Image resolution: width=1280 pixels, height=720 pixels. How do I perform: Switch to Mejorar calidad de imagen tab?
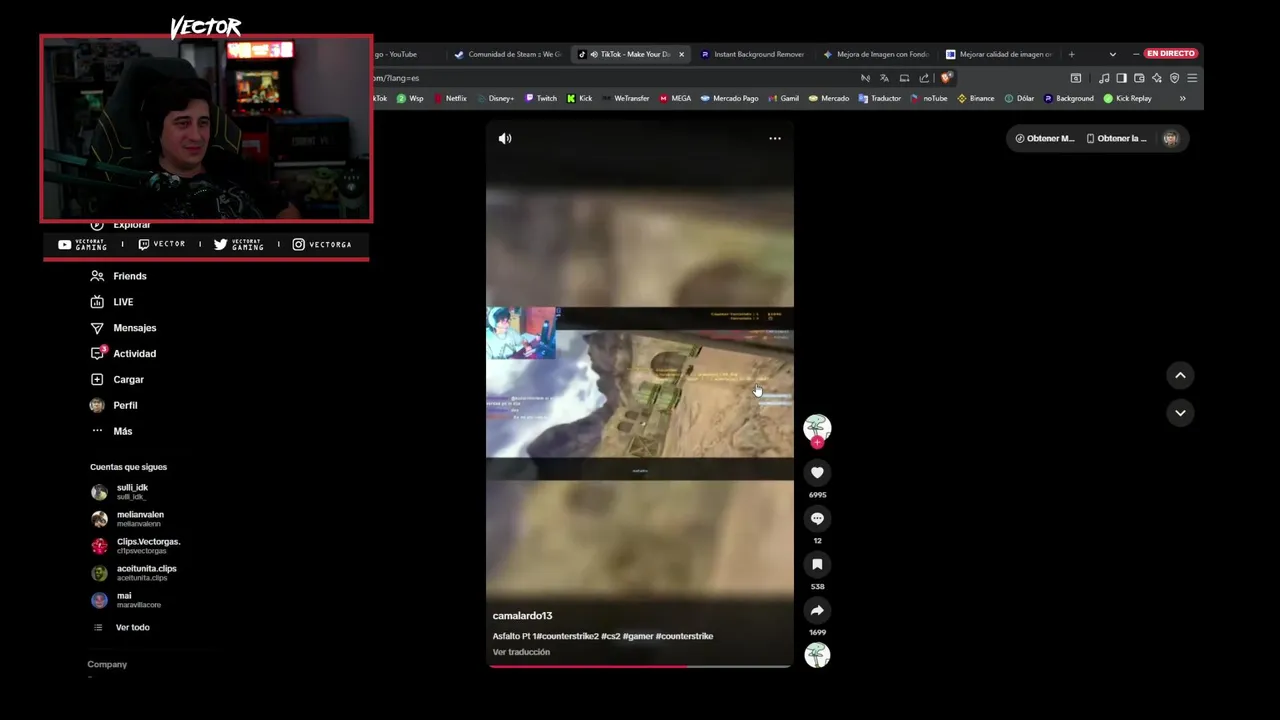pyautogui.click(x=999, y=54)
